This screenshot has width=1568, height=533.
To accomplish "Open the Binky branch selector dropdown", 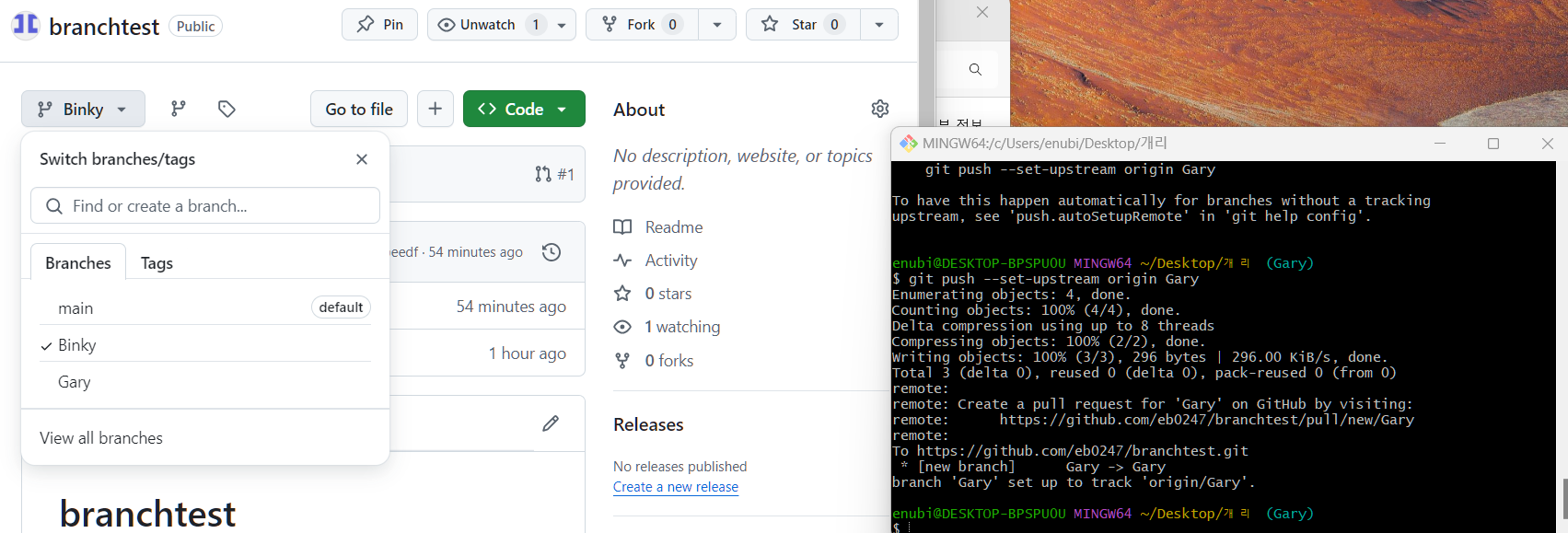I will (83, 109).
